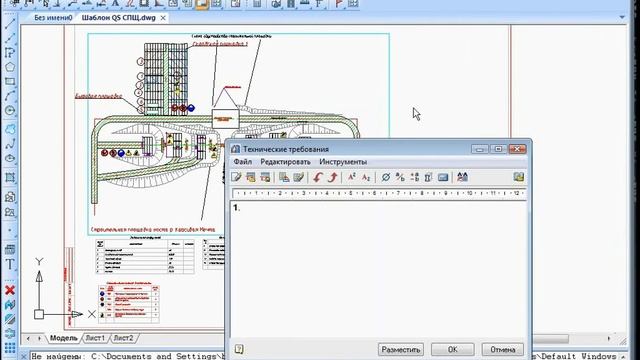
Task: Select the Arc tool
Action: tap(10, 96)
